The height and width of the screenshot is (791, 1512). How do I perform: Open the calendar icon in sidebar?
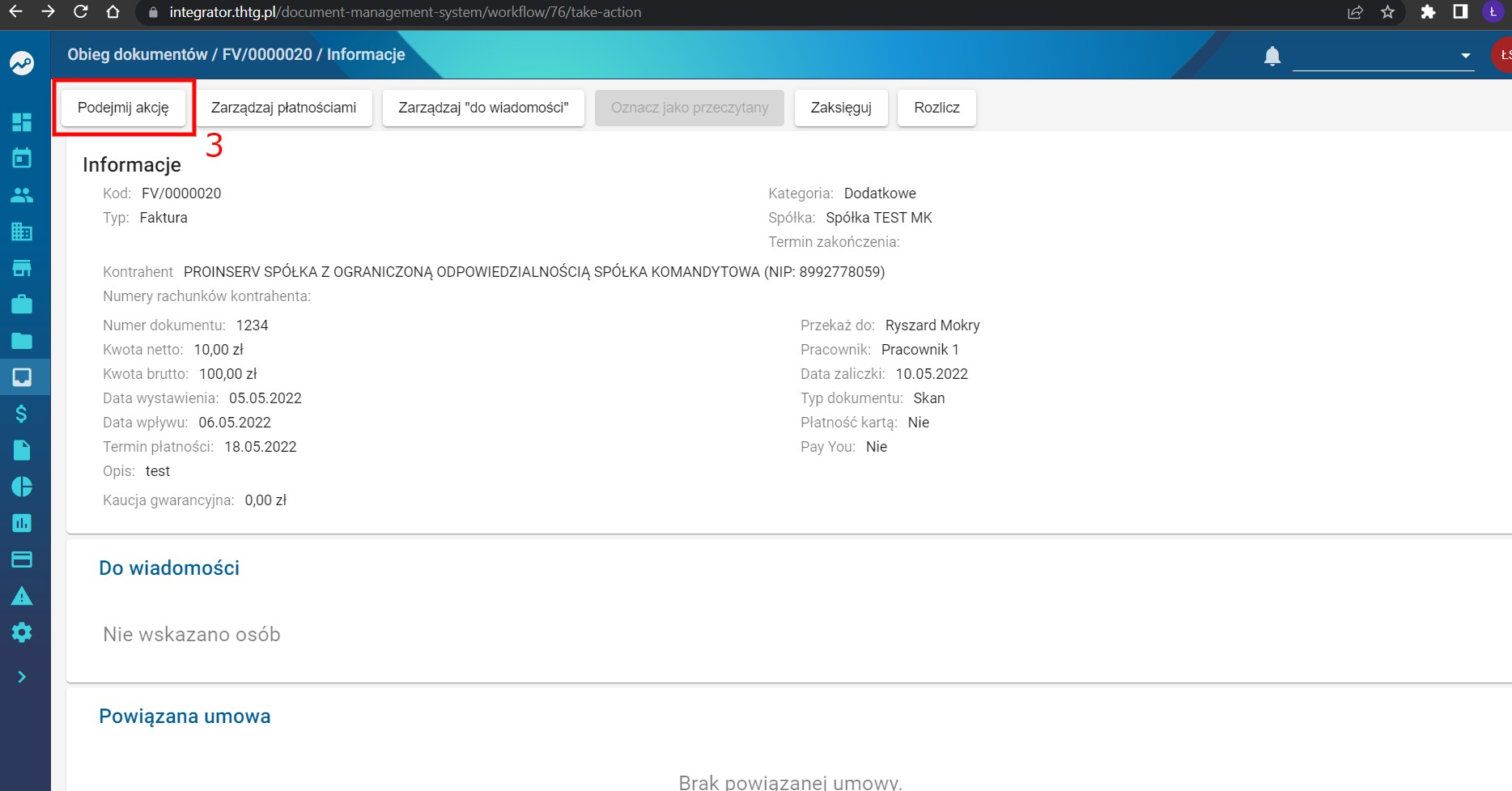pyautogui.click(x=22, y=158)
